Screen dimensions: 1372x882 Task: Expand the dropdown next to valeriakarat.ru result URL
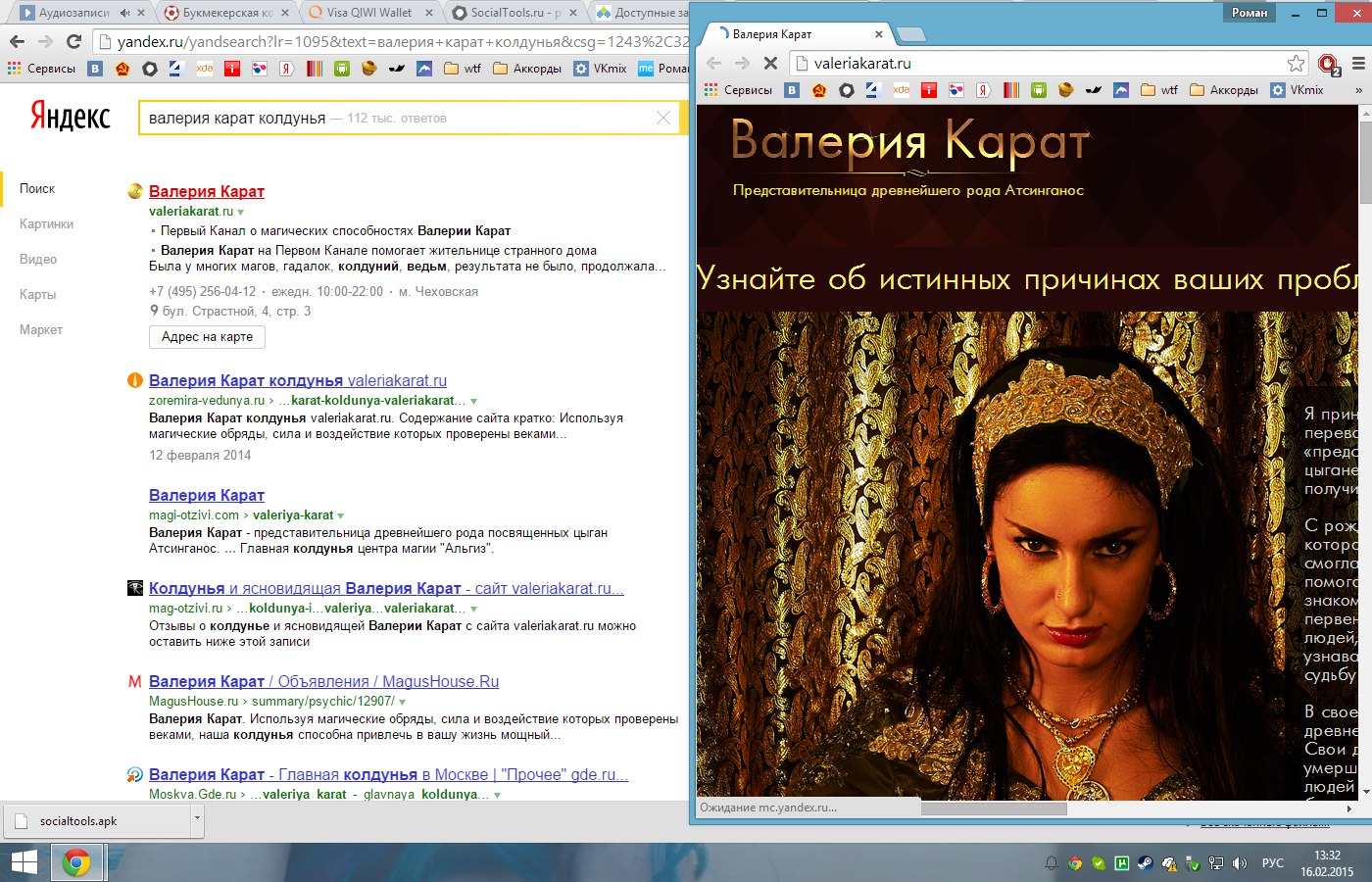(241, 212)
